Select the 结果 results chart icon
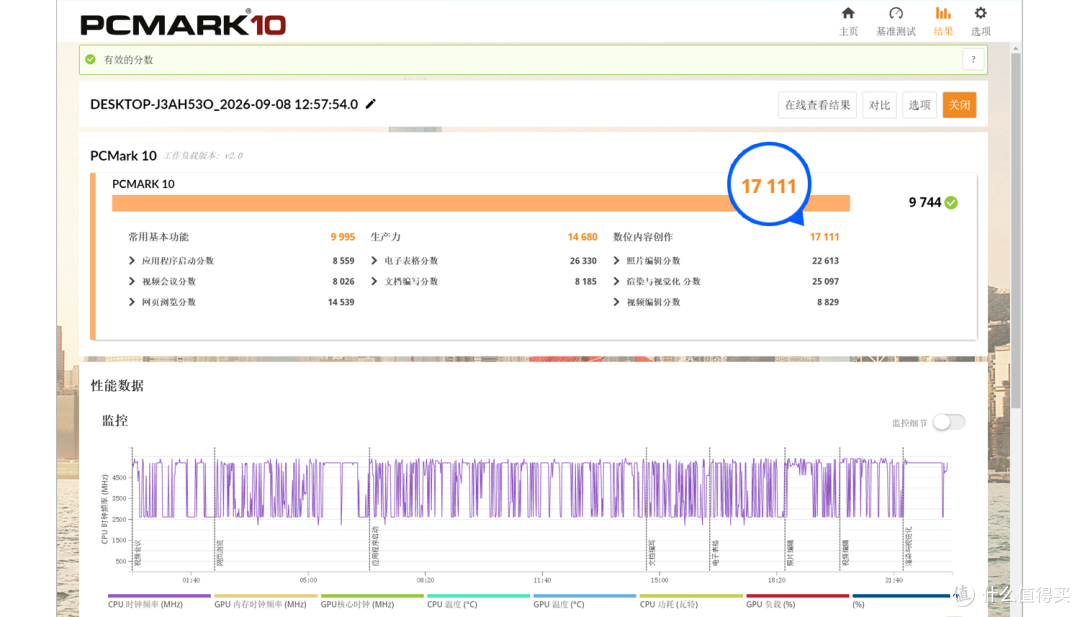Image resolution: width=1080 pixels, height=617 pixels. [x=943, y=13]
